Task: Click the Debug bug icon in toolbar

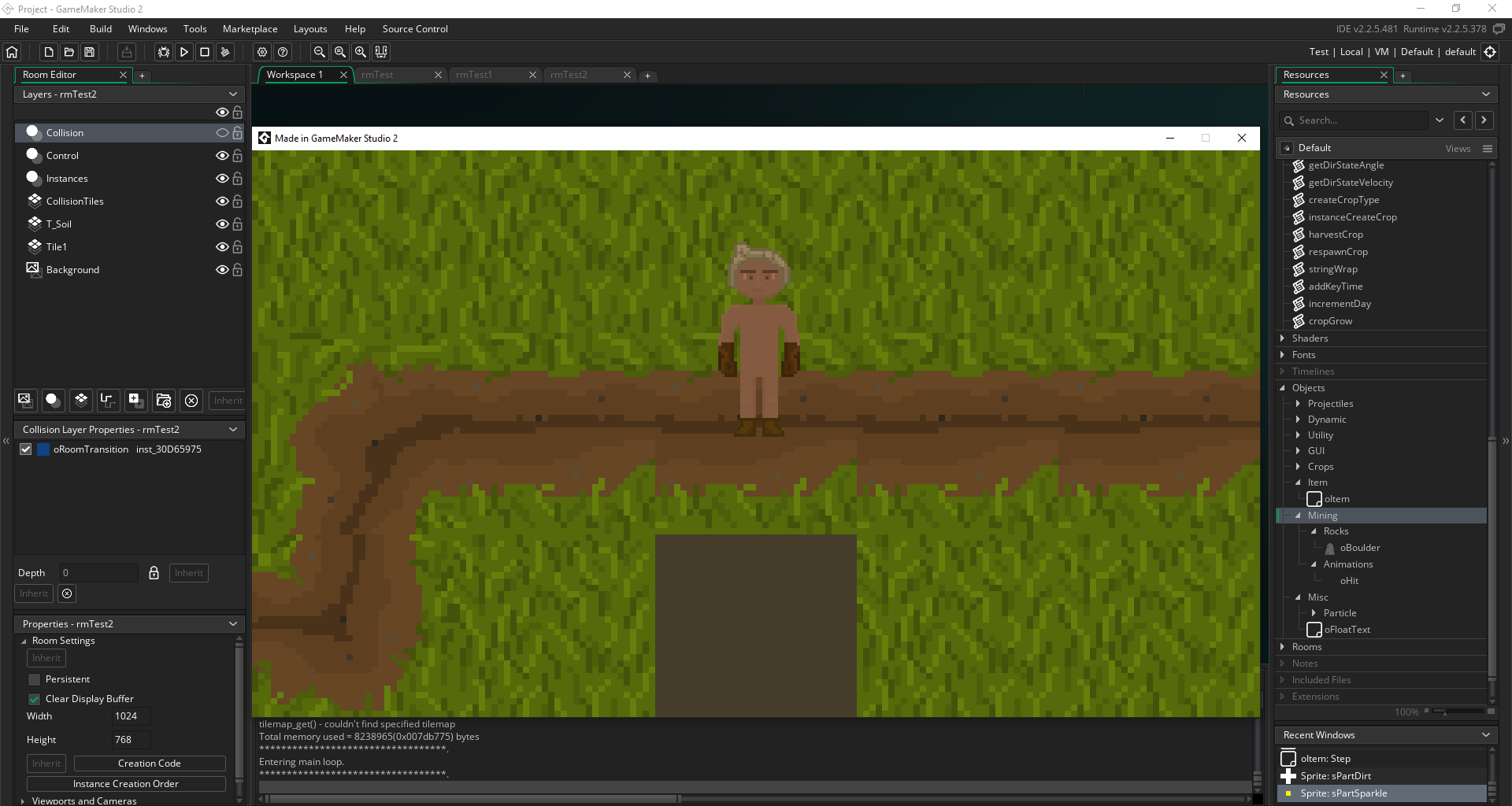Action: [x=164, y=52]
